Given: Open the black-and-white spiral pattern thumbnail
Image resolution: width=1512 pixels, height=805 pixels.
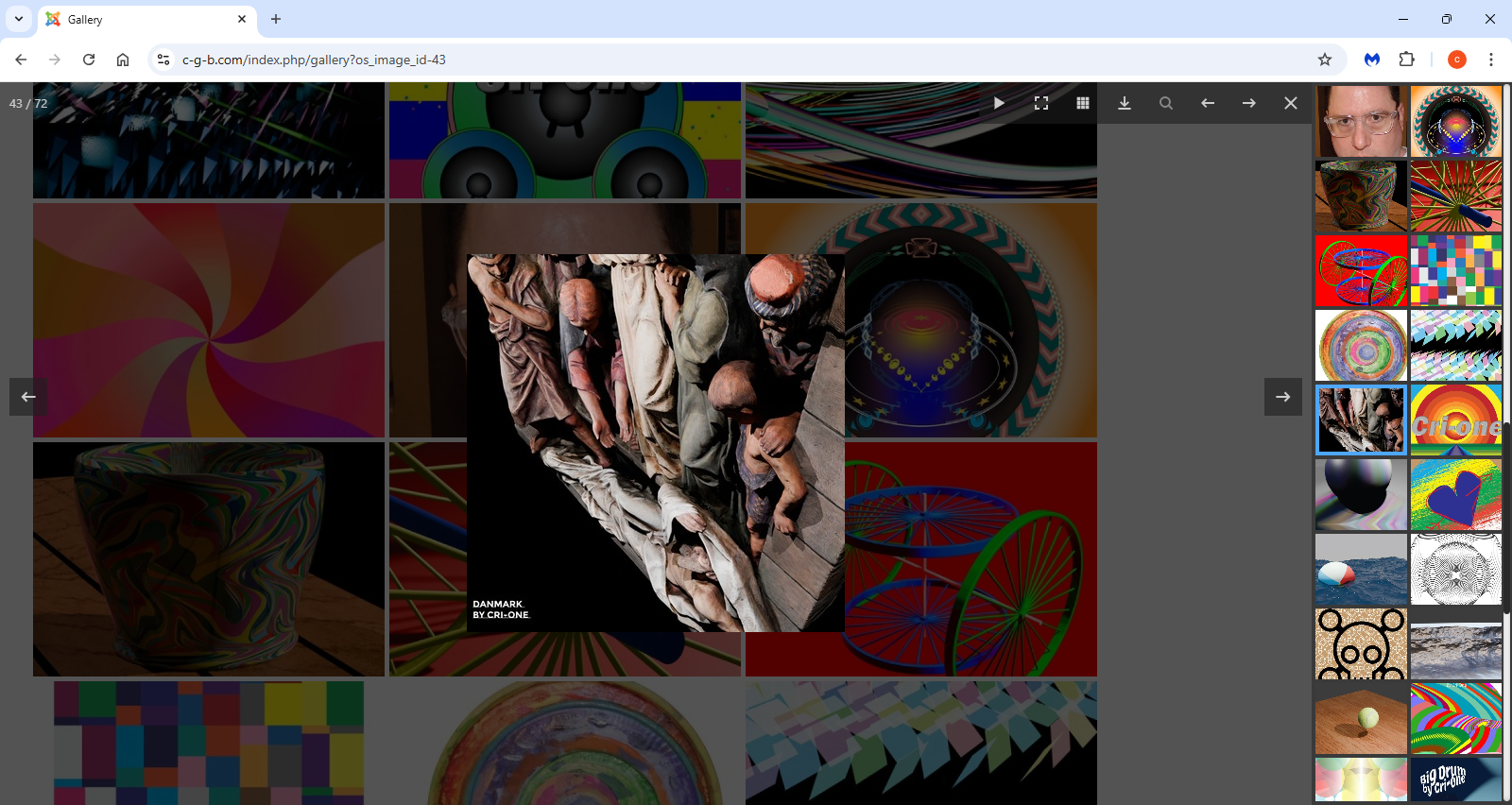Looking at the screenshot, I should [x=1456, y=569].
